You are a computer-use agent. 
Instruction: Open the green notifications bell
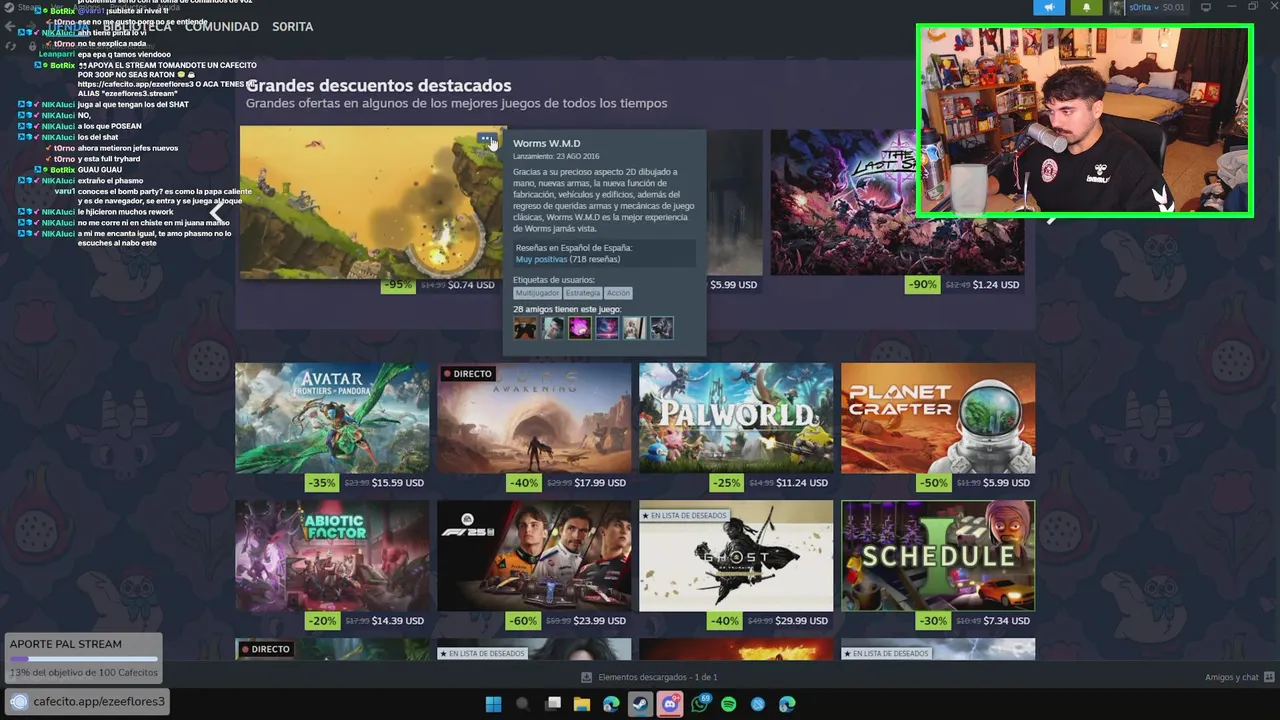(1087, 7)
